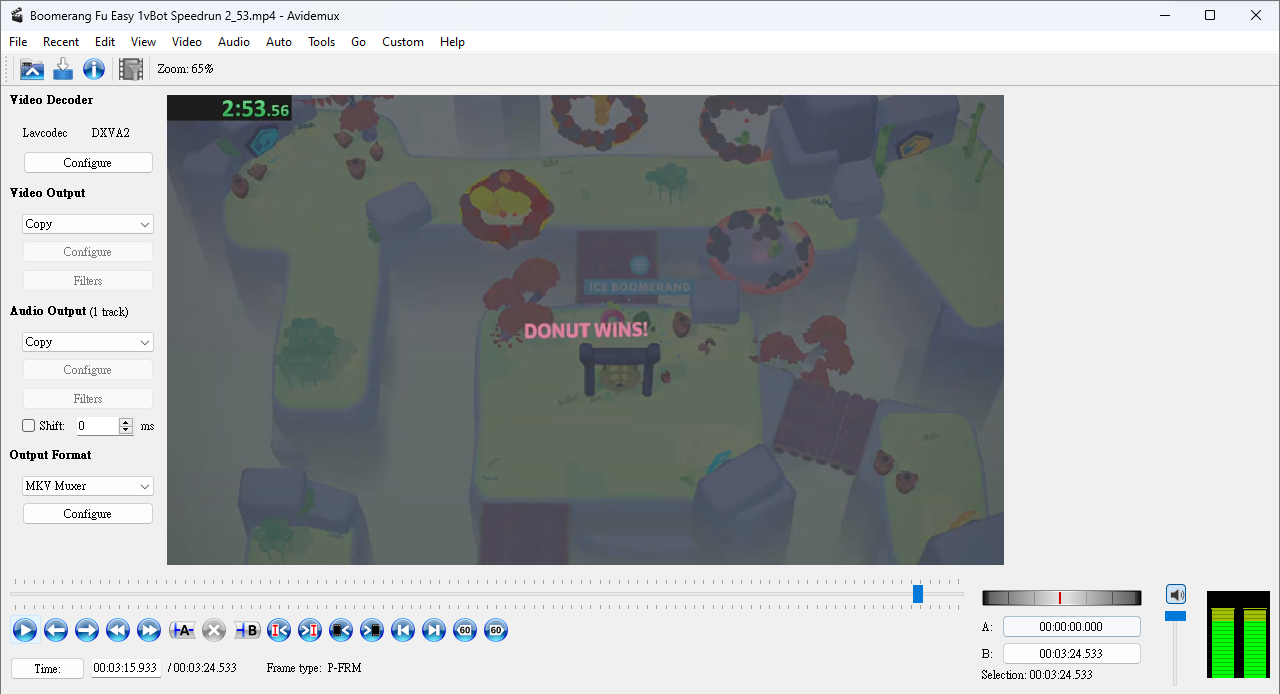Go to the previous cut point
Viewport: 1280px width, 694px height.
click(x=279, y=630)
